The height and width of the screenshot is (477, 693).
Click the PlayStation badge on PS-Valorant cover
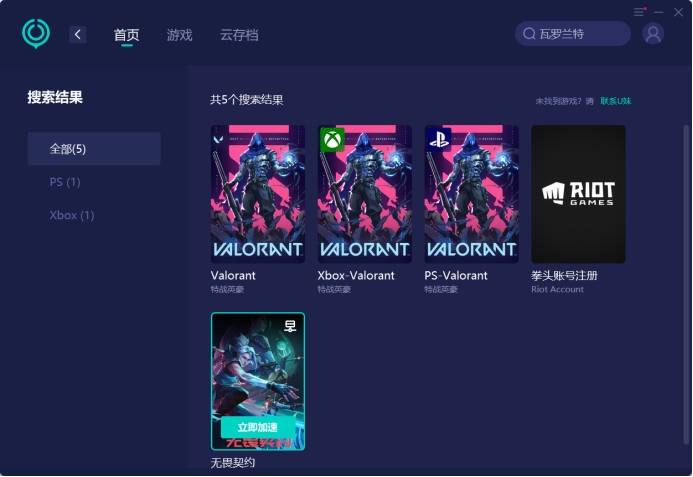[x=439, y=139]
